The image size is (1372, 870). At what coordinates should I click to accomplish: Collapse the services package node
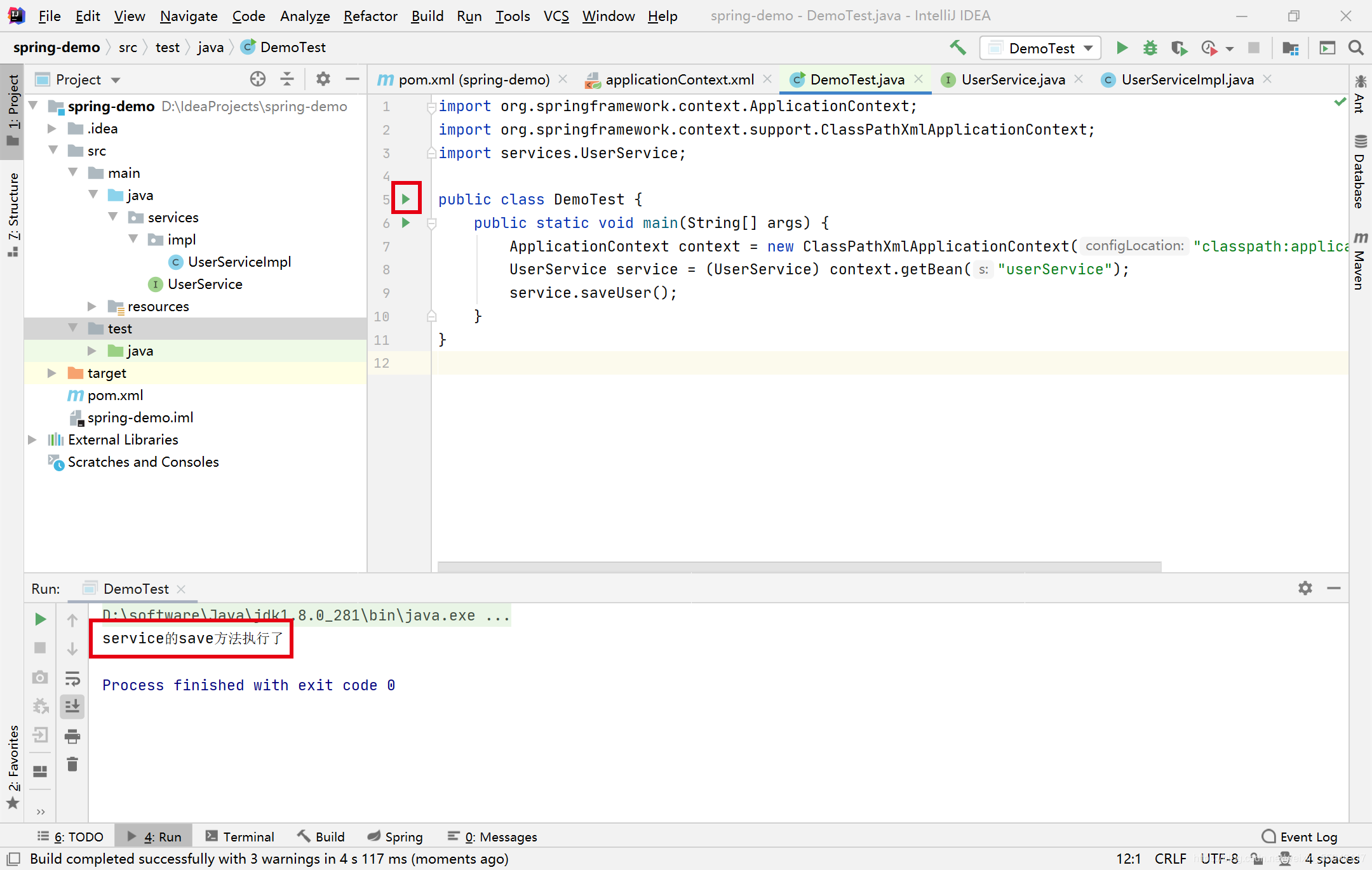click(113, 217)
